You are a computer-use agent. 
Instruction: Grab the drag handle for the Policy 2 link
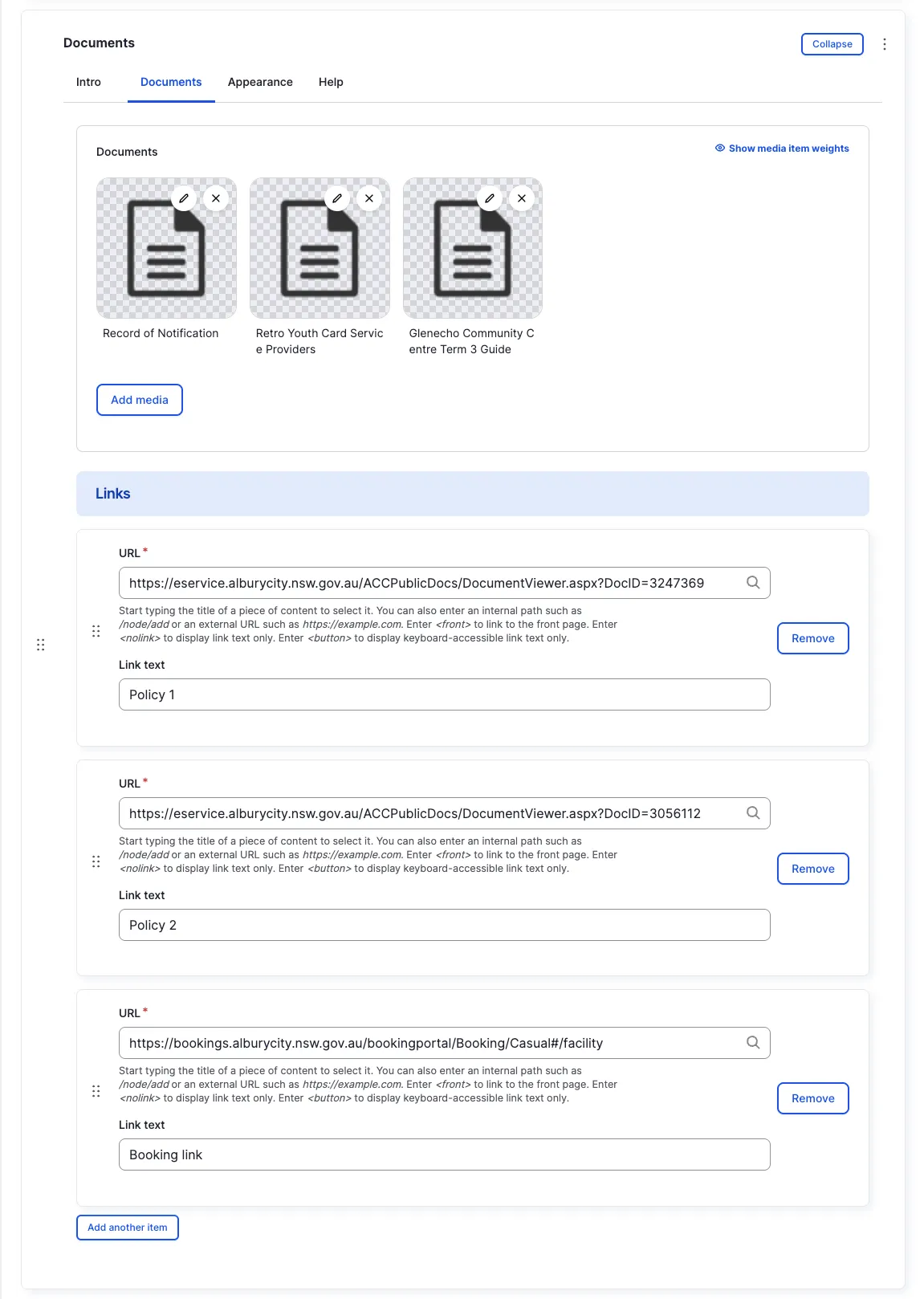click(96, 861)
